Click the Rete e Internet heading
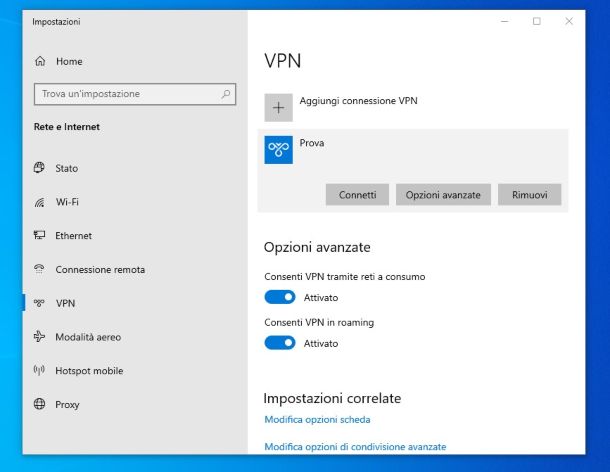 point(67,127)
